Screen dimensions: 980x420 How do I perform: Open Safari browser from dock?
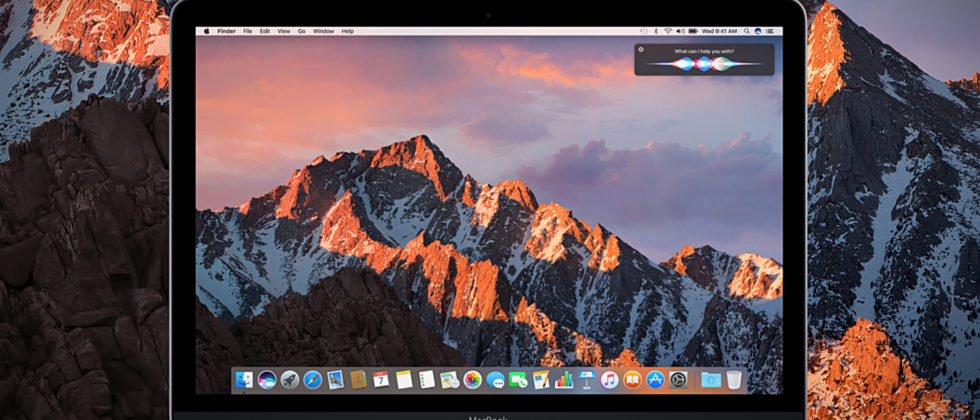pos(312,379)
